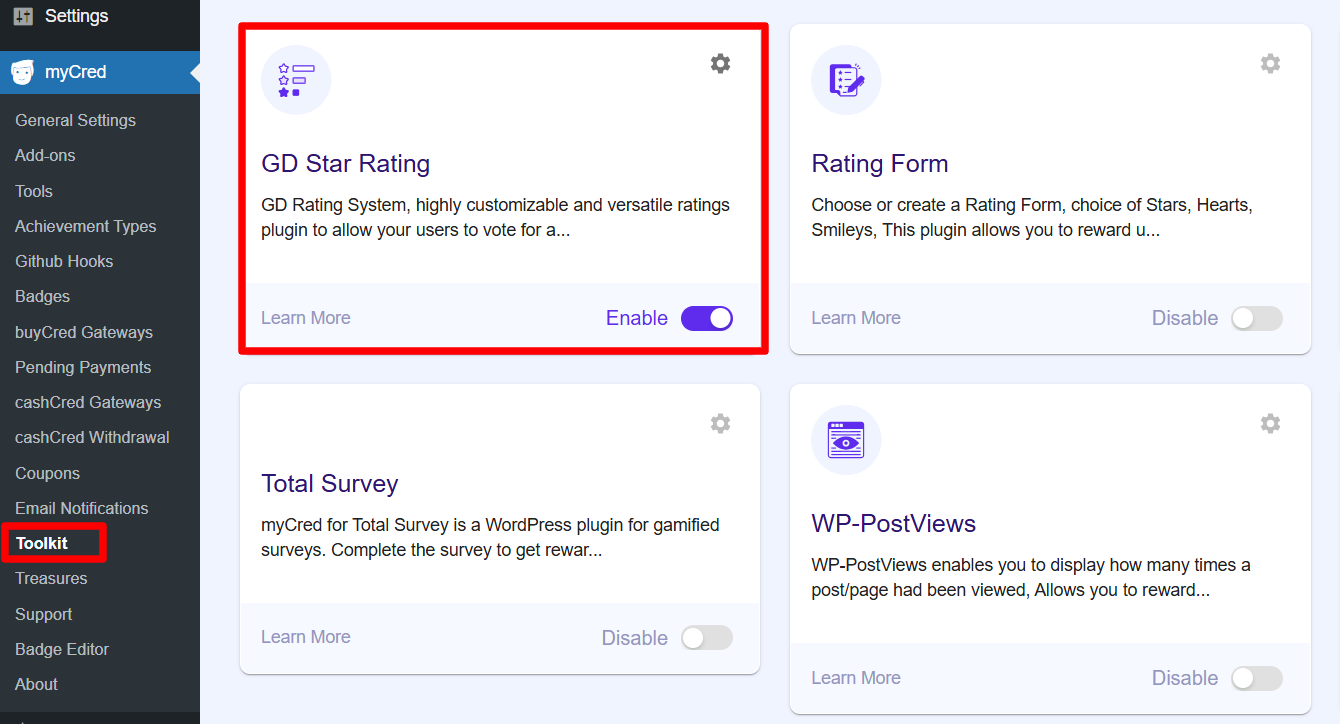
Task: Click Learn More under GD Star Rating
Action: tap(306, 318)
